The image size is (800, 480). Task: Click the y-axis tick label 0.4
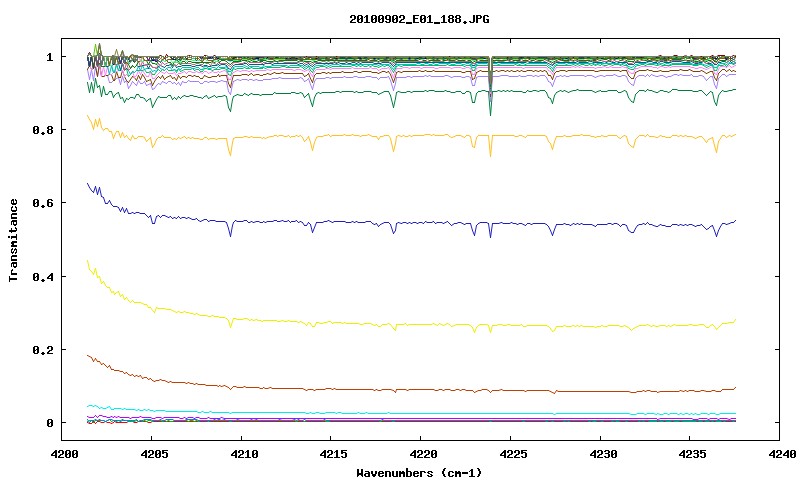pos(42,276)
